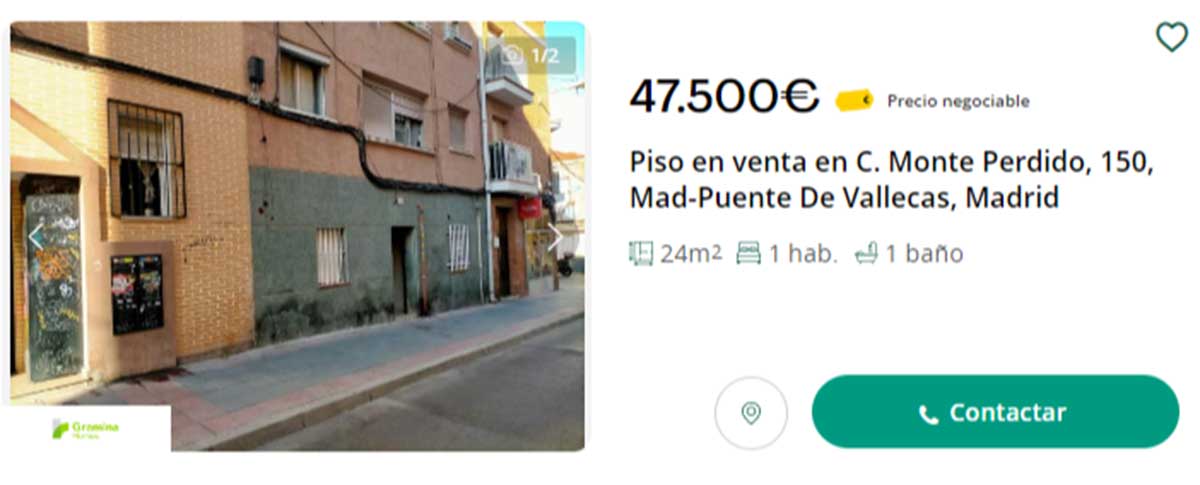Click the 1 hab. text
The image size is (1200, 485).
(803, 254)
